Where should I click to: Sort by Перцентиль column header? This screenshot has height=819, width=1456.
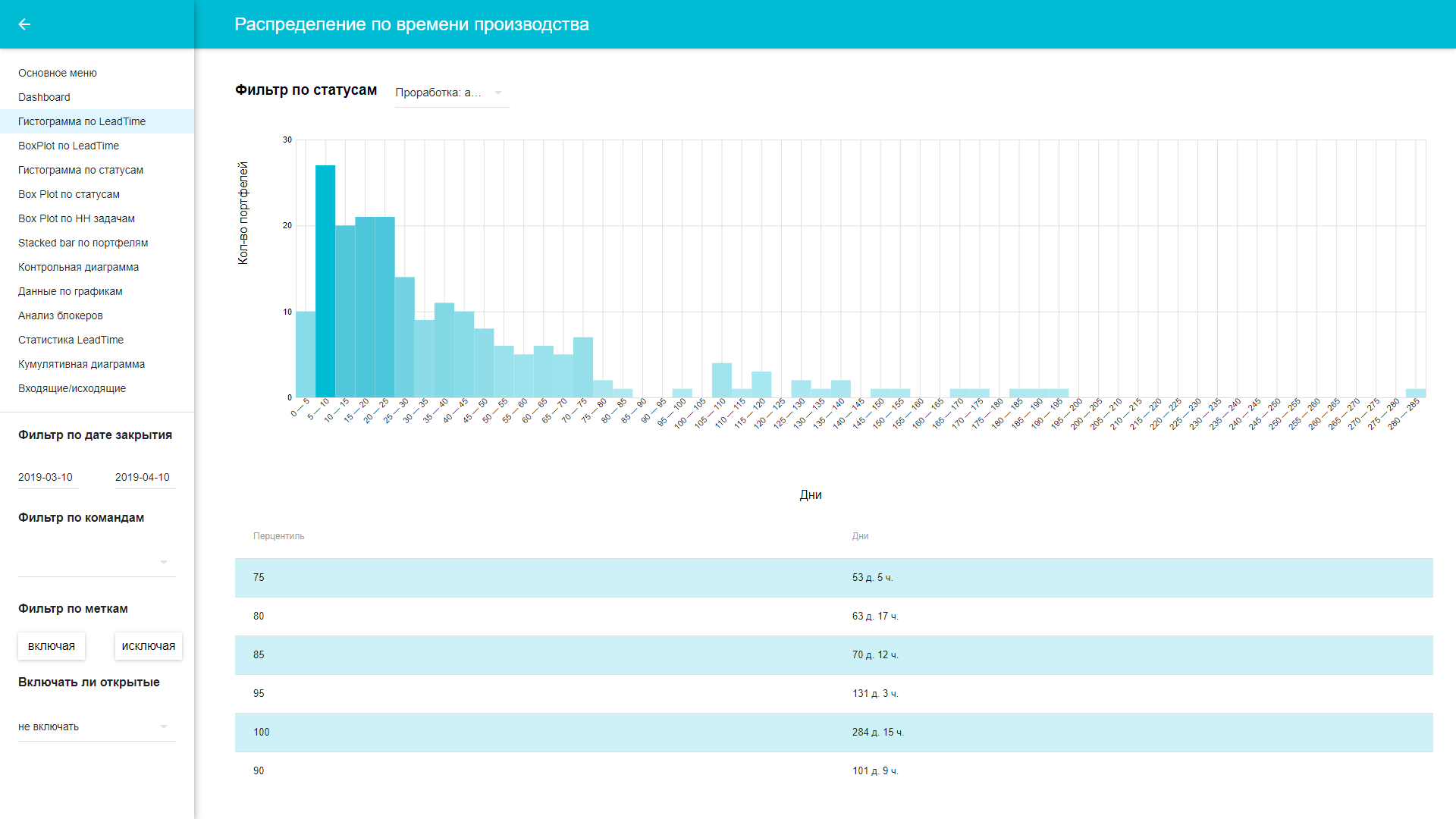coord(278,536)
